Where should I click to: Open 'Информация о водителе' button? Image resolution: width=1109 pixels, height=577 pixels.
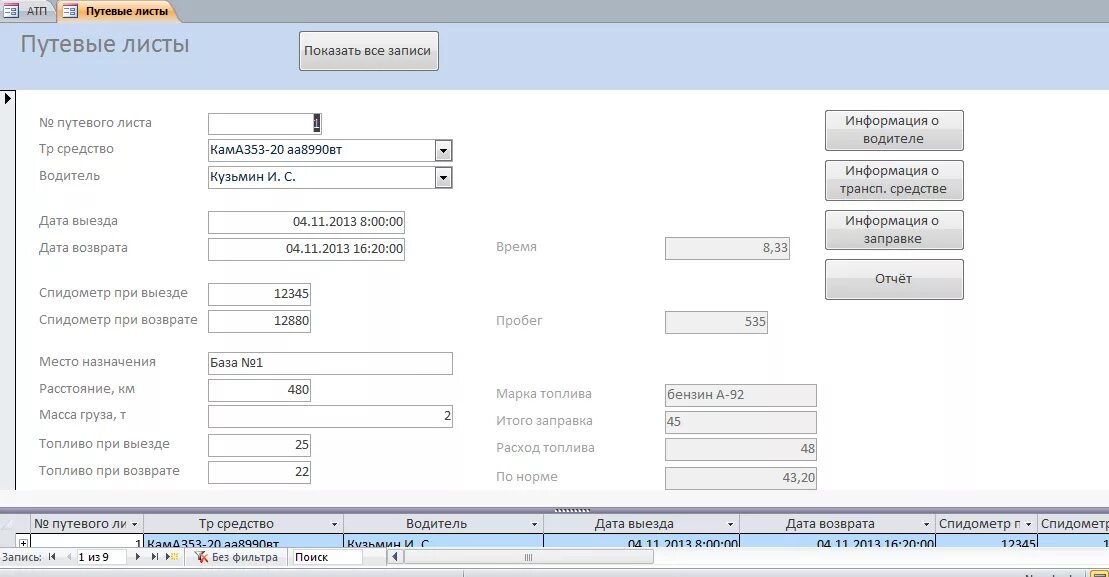pos(894,130)
